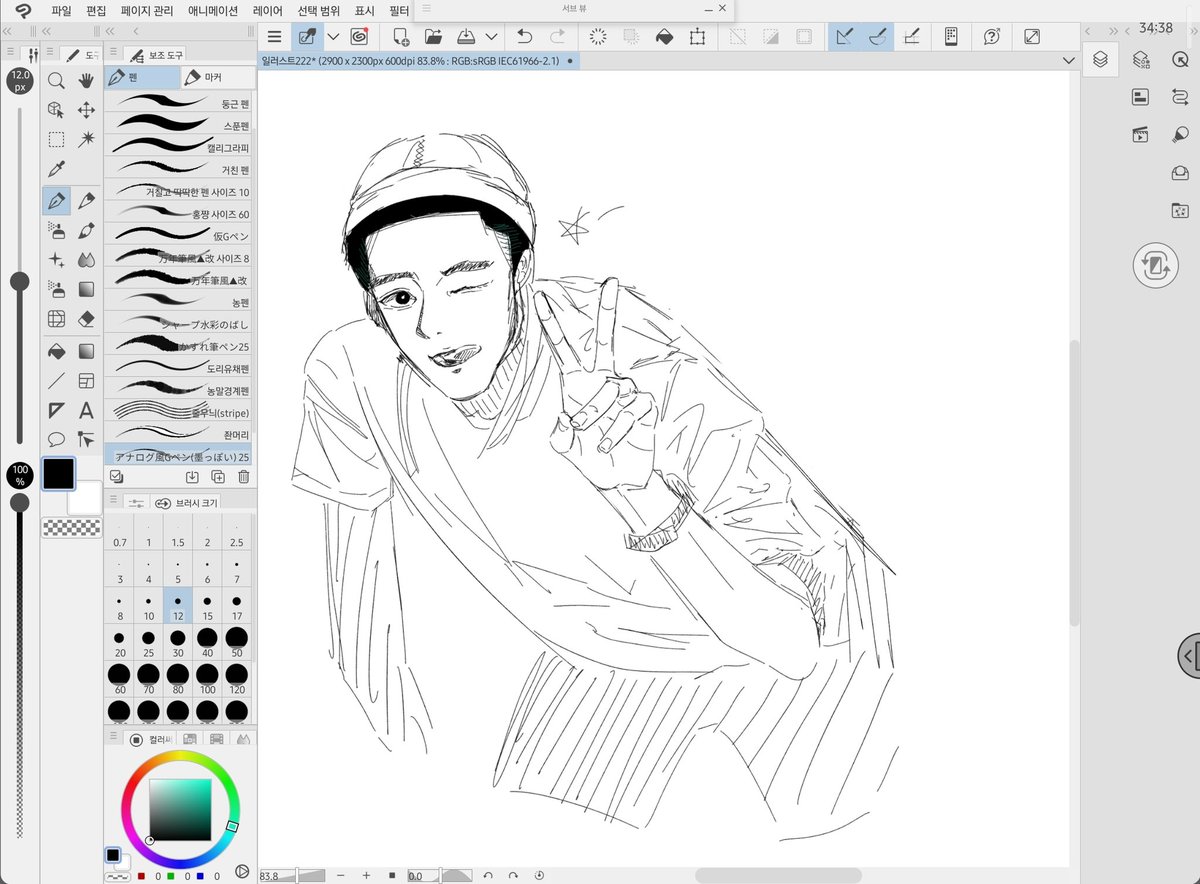
Task: Open the Layer panel icon on right
Action: [1100, 59]
